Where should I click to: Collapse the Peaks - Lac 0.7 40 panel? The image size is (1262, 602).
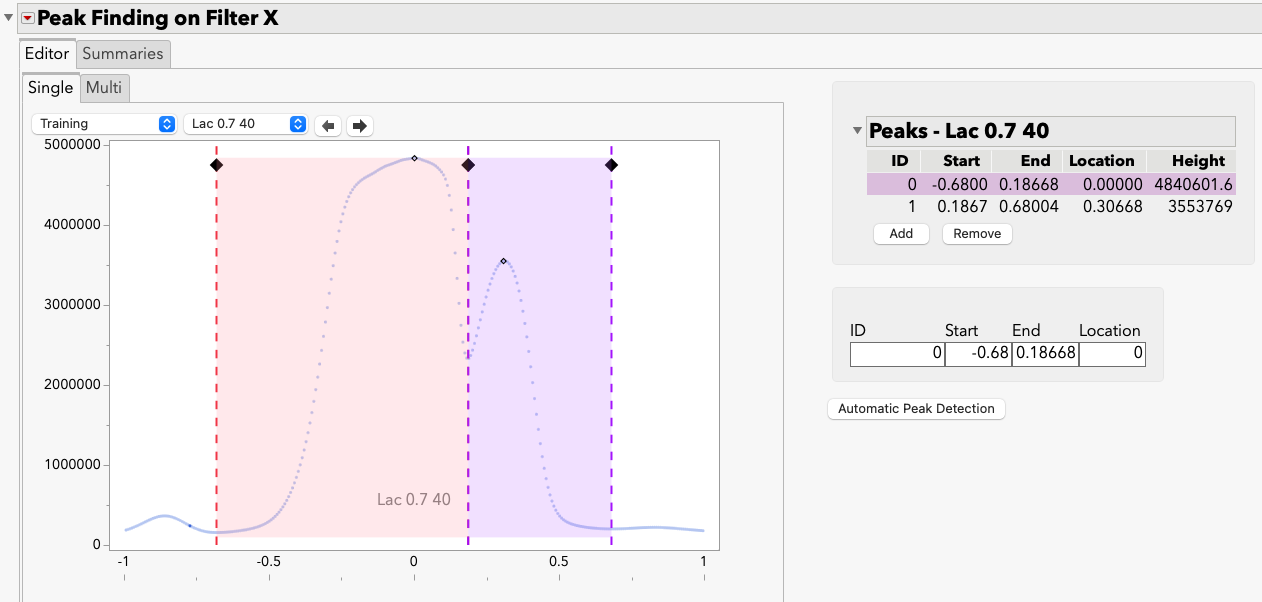point(857,131)
